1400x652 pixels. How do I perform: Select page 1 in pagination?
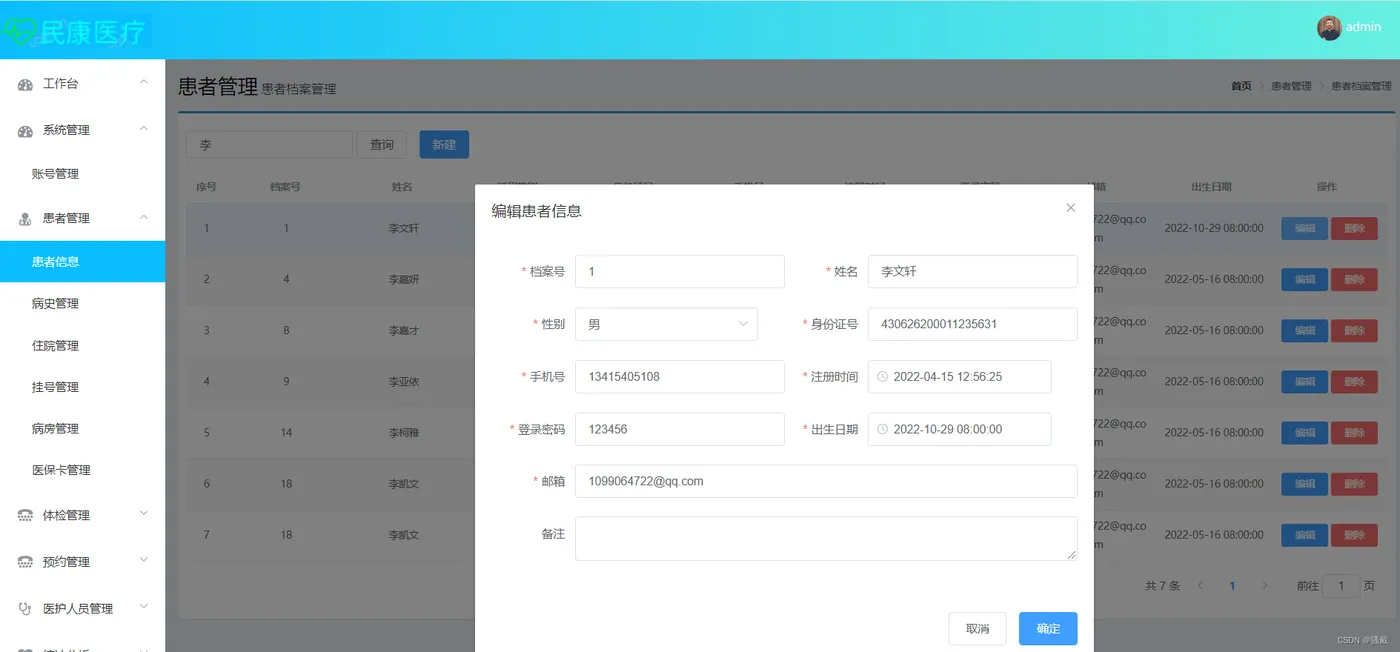pyautogui.click(x=1232, y=586)
